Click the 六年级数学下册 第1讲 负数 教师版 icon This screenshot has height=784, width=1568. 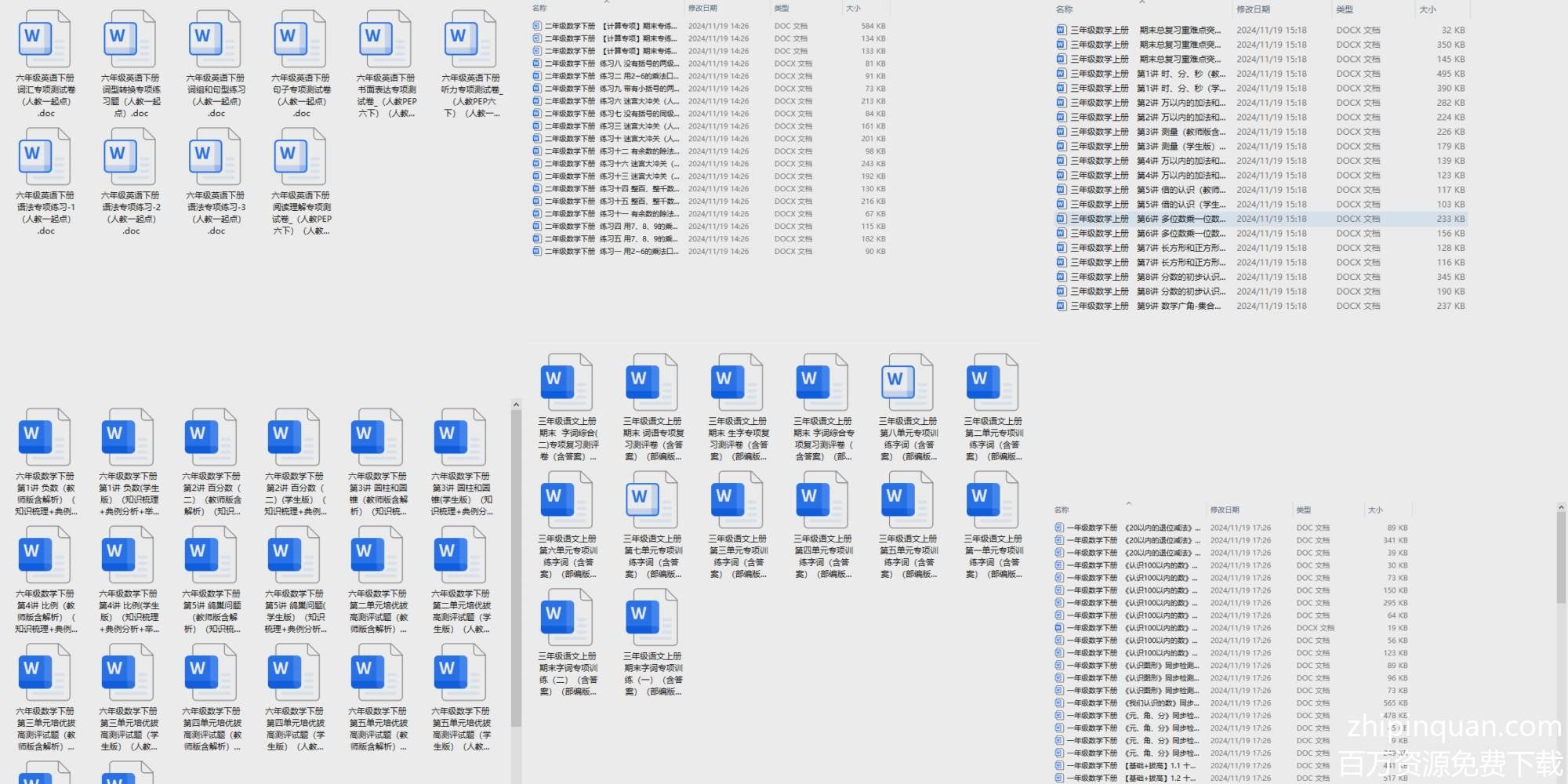click(45, 438)
